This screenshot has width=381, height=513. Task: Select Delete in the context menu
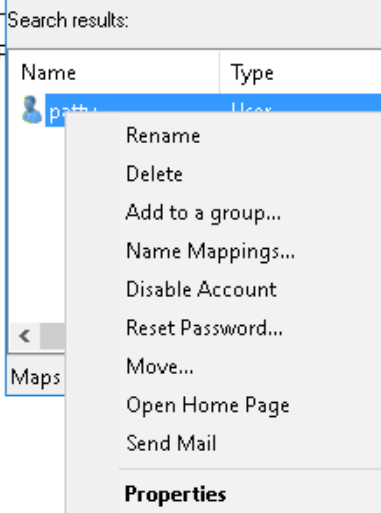click(x=154, y=174)
